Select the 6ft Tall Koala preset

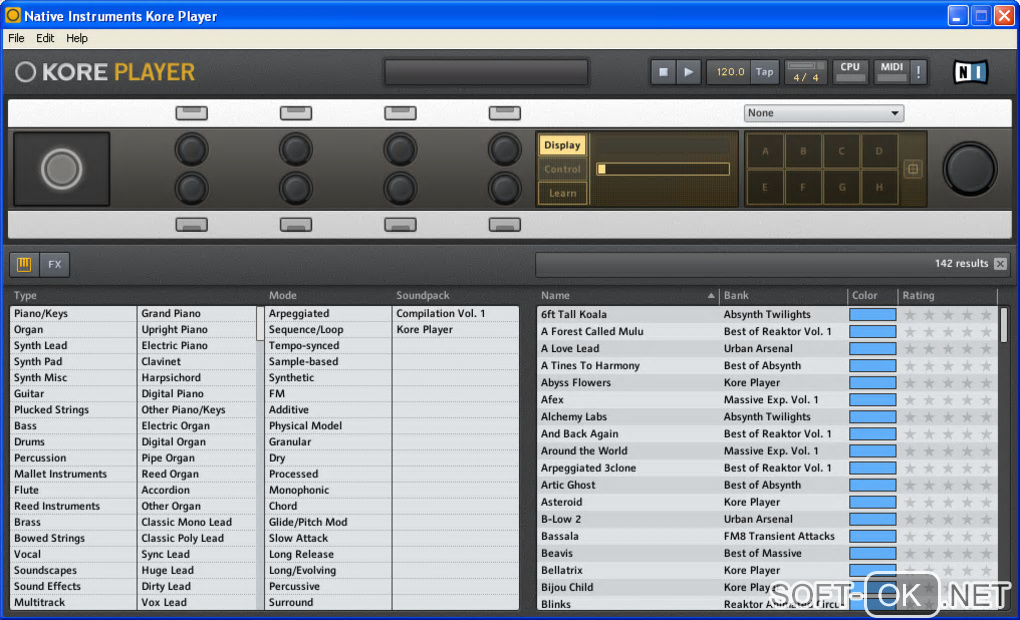[x=628, y=314]
